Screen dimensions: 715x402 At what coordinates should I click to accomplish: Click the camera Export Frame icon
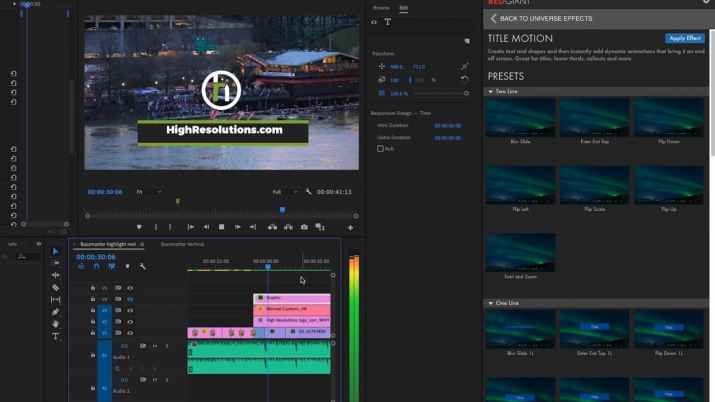coord(304,227)
